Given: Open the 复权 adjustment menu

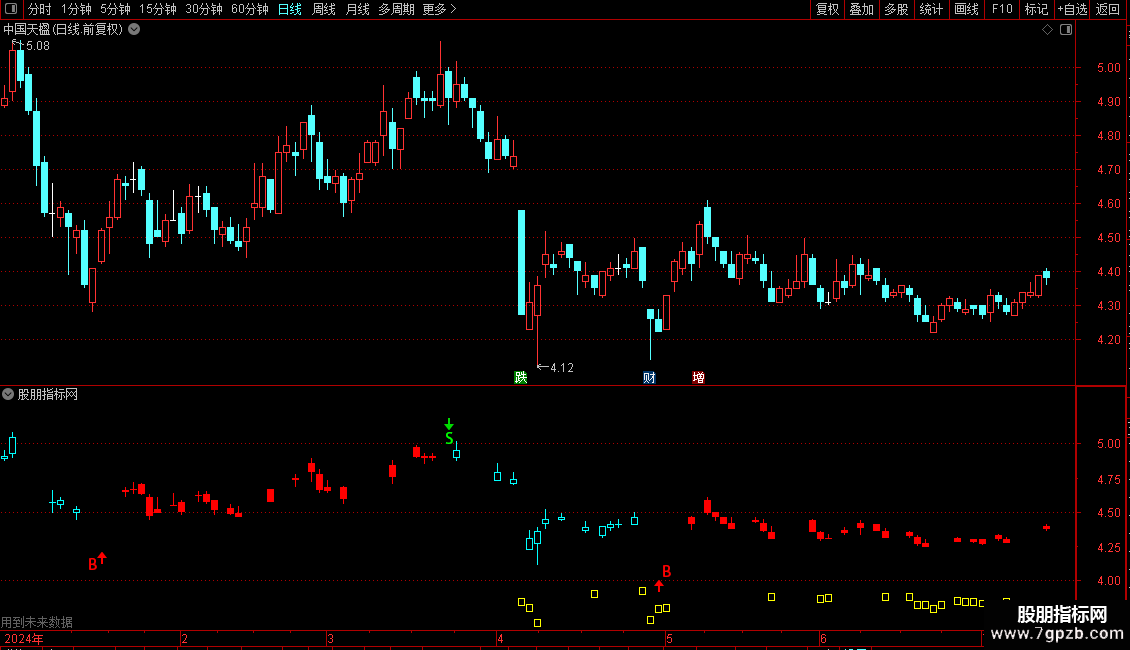Looking at the screenshot, I should tap(827, 9).
